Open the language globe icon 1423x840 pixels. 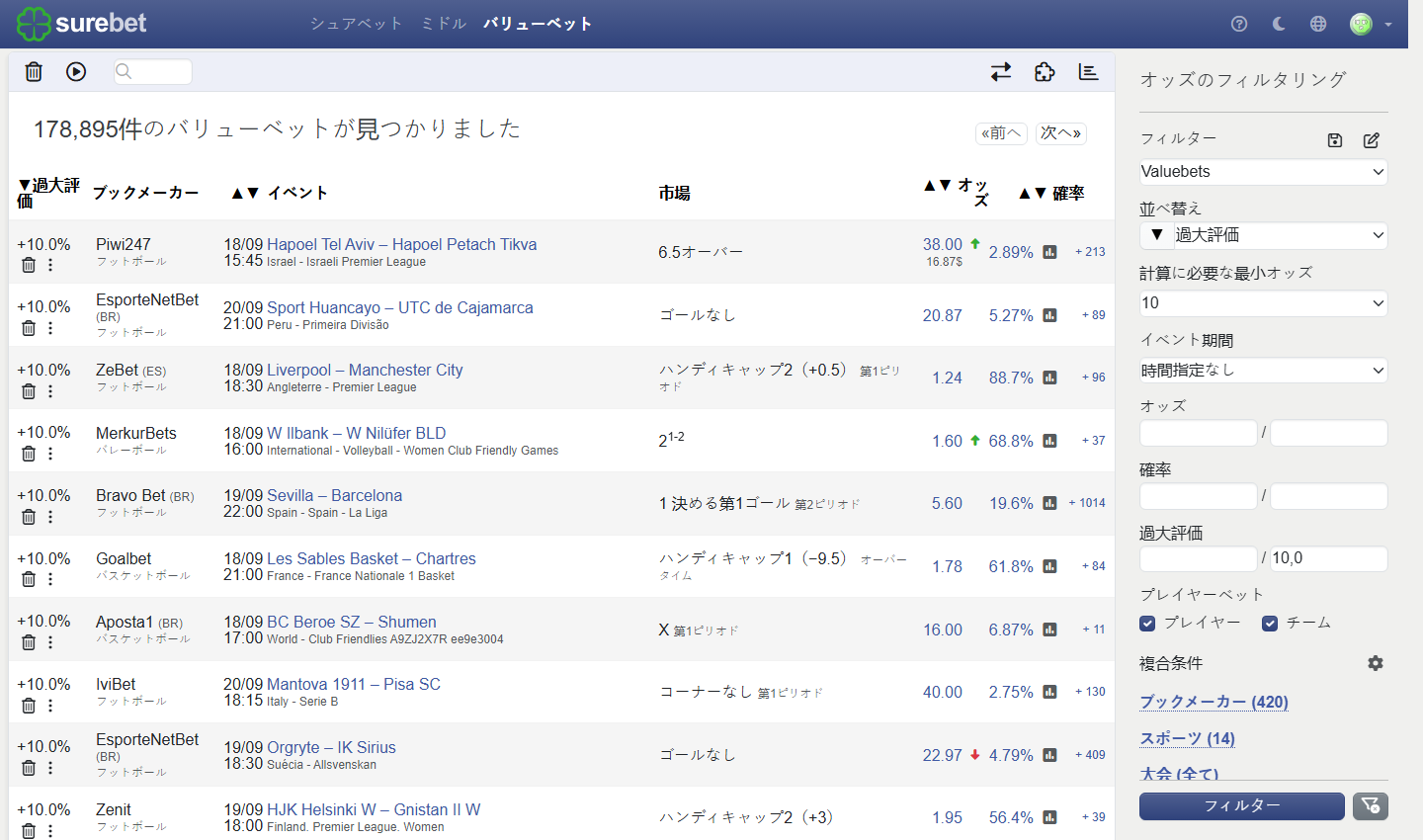coord(1318,24)
